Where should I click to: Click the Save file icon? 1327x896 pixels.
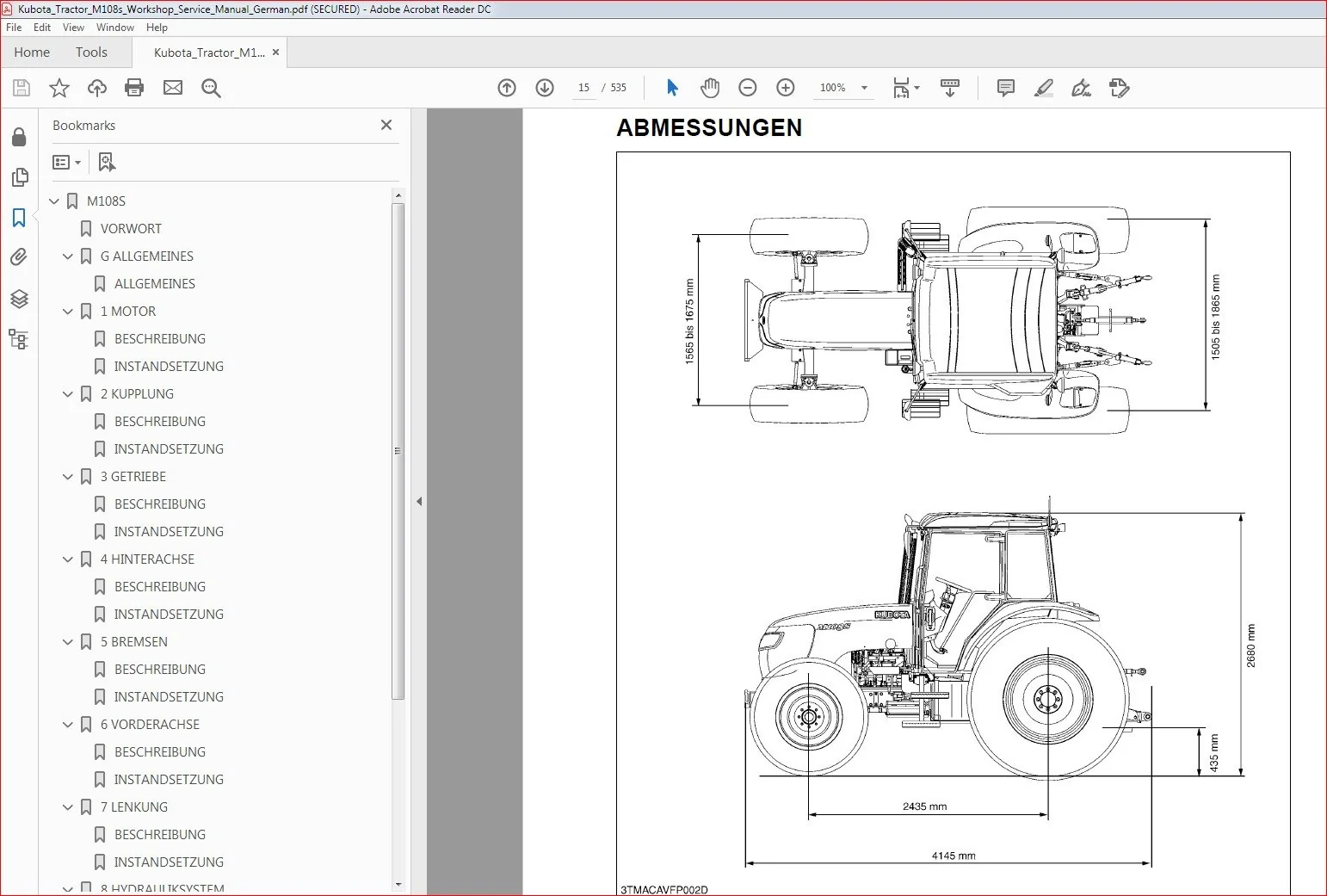point(22,88)
